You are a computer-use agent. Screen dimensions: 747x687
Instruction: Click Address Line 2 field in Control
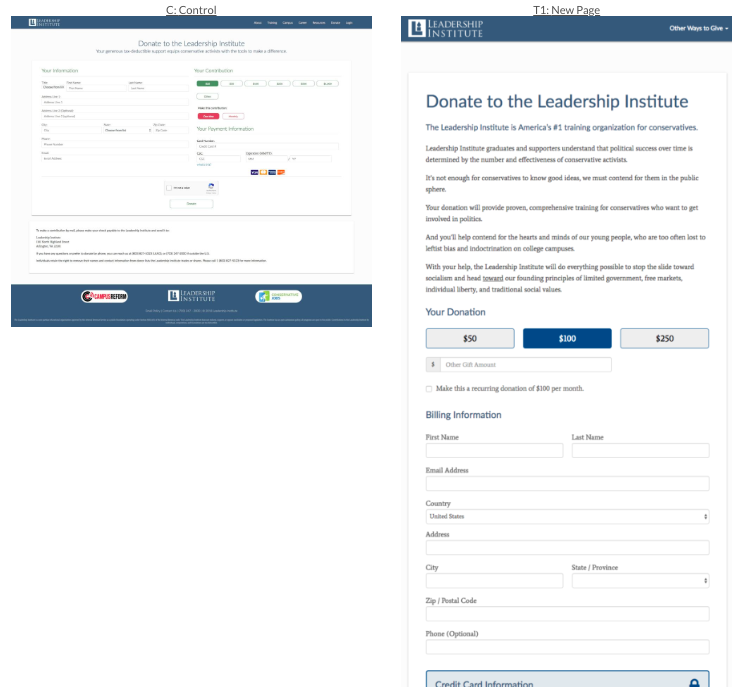pos(115,116)
